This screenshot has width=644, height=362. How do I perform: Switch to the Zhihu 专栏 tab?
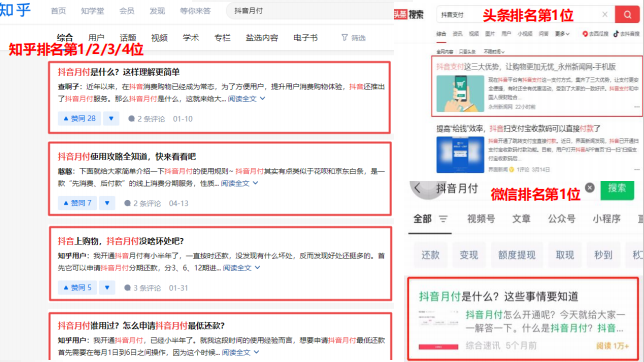coord(222,38)
